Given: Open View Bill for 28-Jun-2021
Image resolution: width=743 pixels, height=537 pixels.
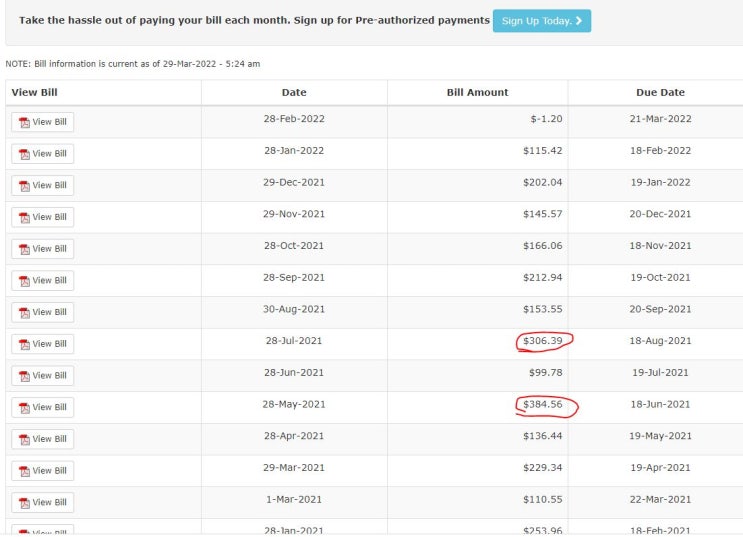Looking at the screenshot, I should pyautogui.click(x=43, y=376).
